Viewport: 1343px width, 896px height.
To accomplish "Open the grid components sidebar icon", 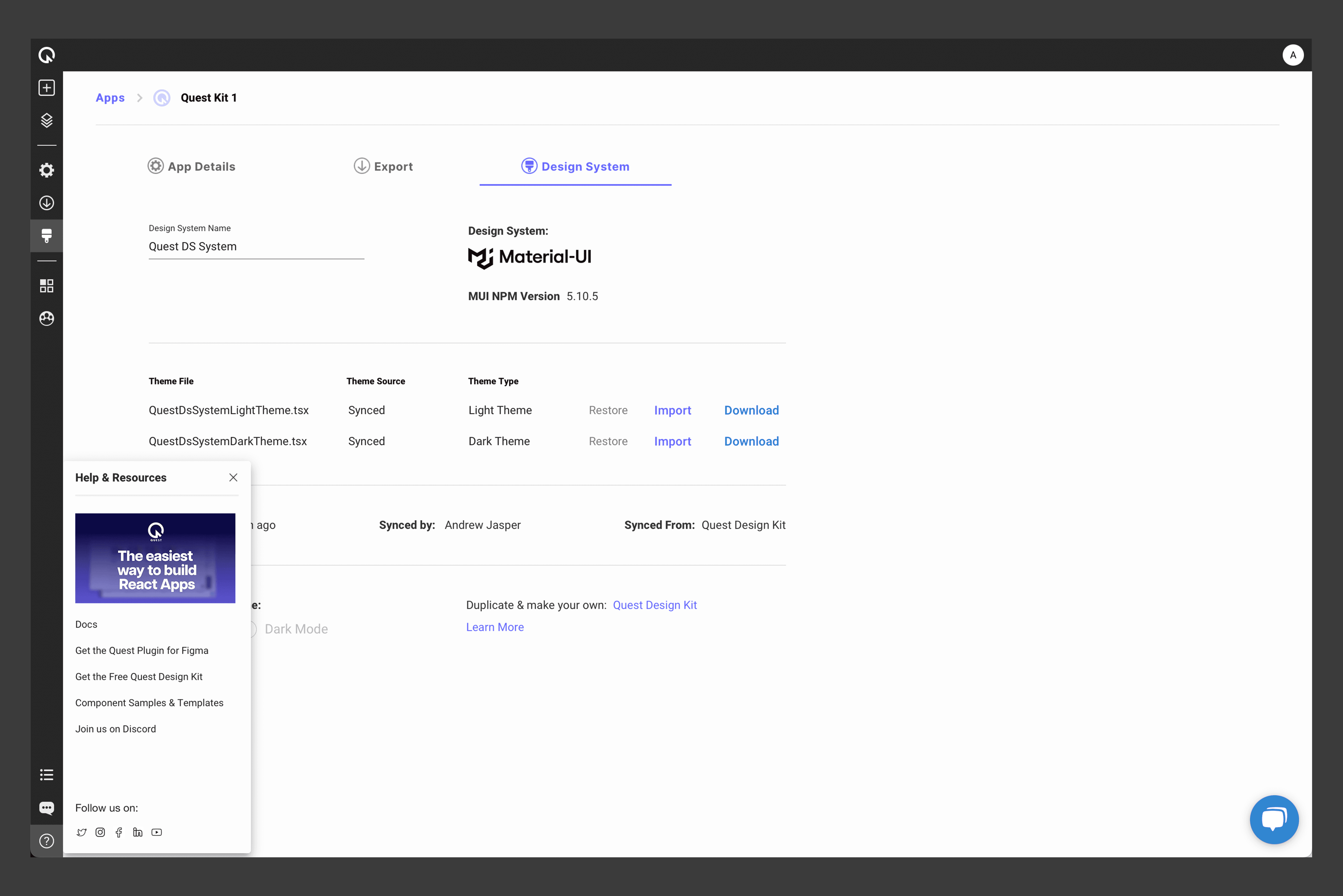I will [x=46, y=286].
